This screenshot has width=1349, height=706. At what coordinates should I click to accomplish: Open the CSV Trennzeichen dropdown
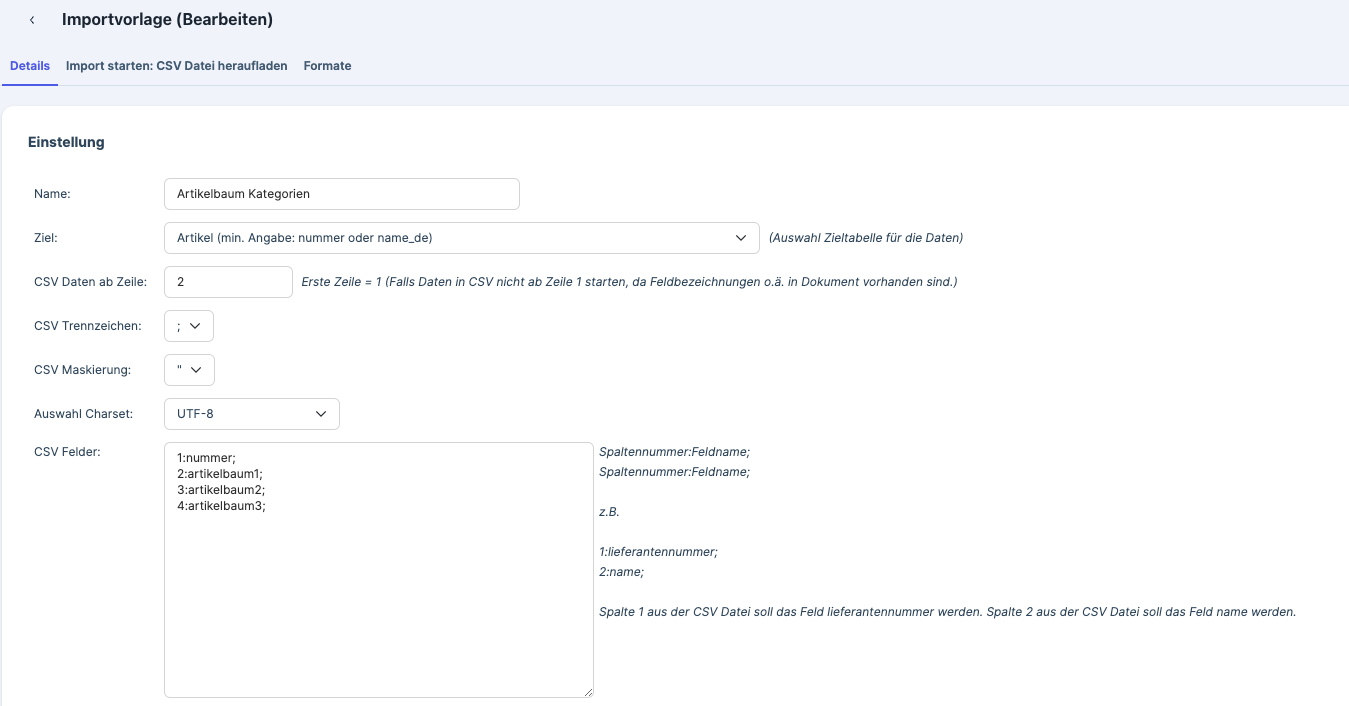188,326
